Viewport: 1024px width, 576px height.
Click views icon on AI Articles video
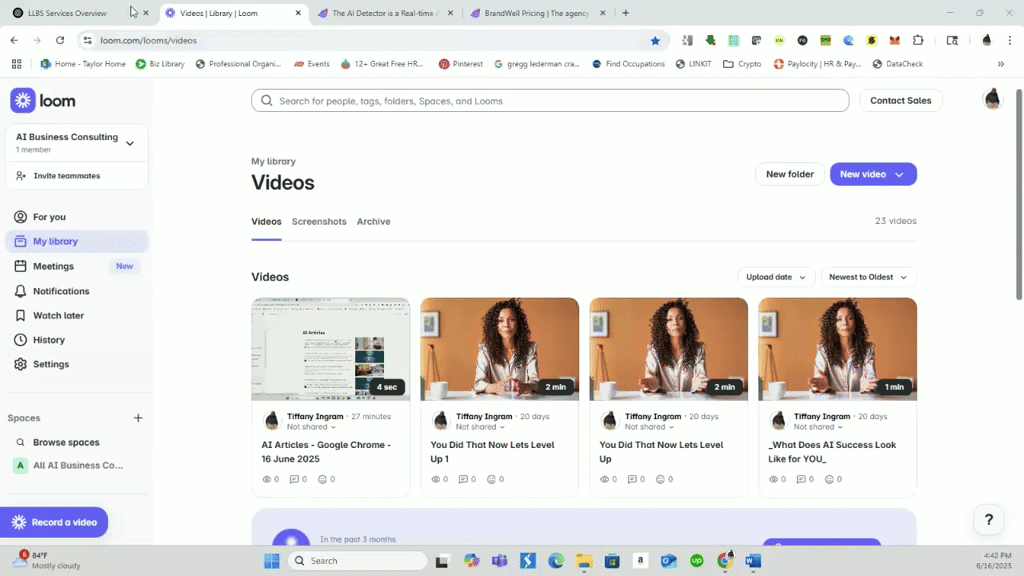click(x=266, y=479)
